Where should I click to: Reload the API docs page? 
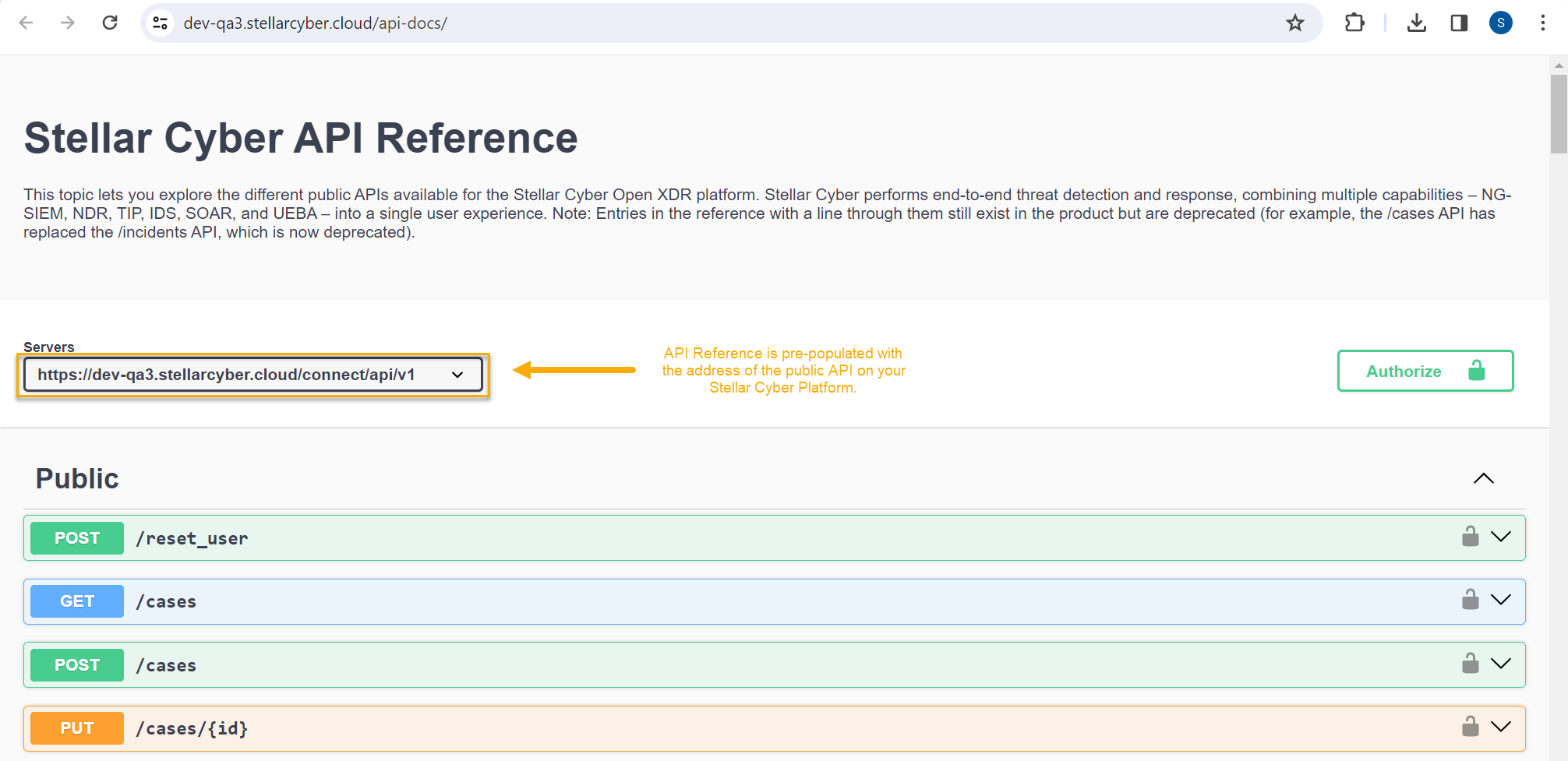110,23
